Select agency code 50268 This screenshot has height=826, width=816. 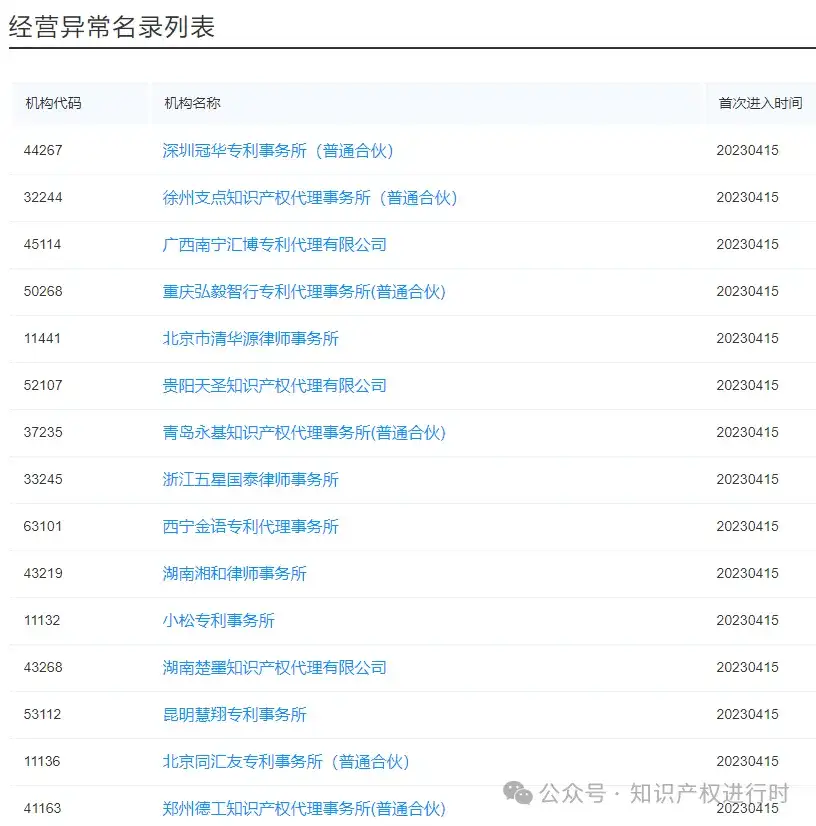pos(43,291)
